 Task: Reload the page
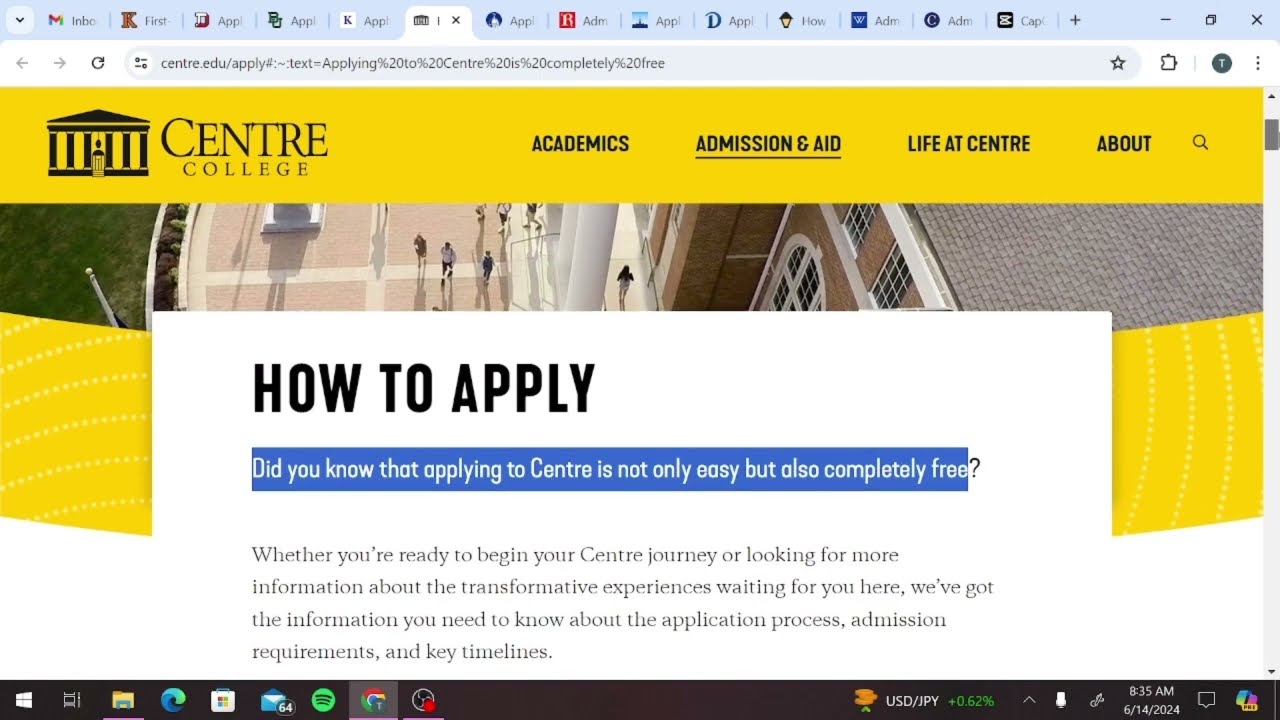tap(98, 63)
